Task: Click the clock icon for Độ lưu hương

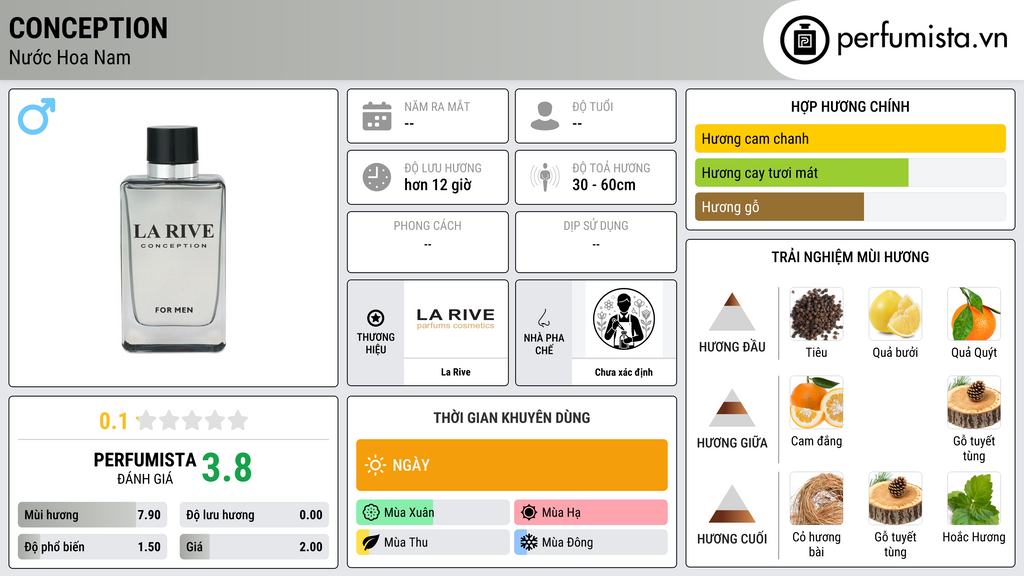Action: 377,177
